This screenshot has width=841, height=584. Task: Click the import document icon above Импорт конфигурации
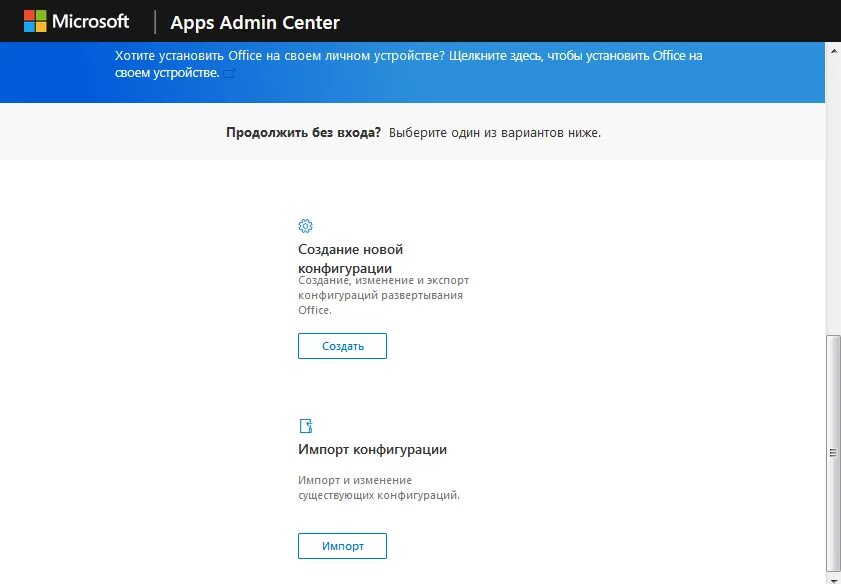[305, 426]
